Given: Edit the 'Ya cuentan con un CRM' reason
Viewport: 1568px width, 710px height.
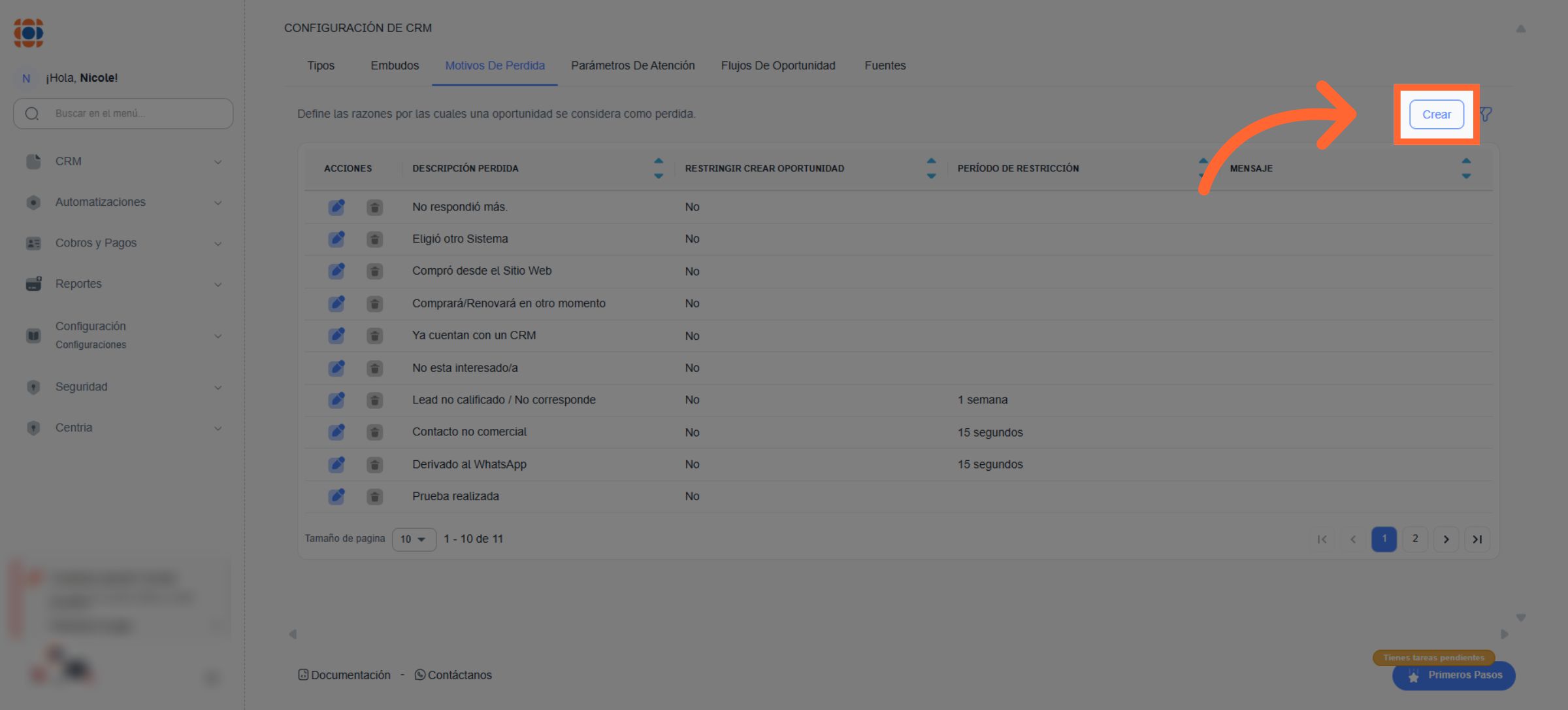Looking at the screenshot, I should coord(336,336).
